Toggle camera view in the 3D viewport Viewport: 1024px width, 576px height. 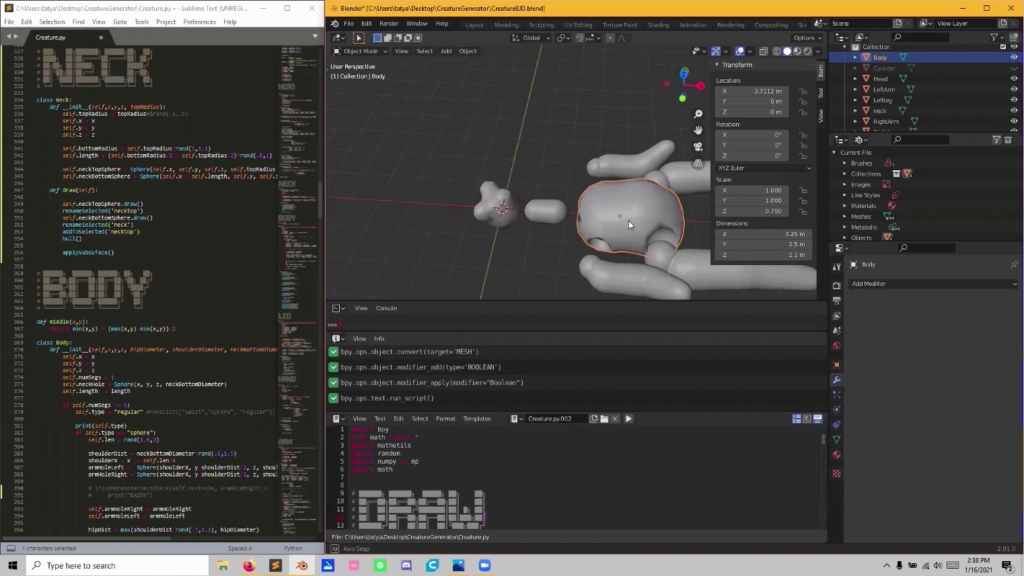click(698, 146)
